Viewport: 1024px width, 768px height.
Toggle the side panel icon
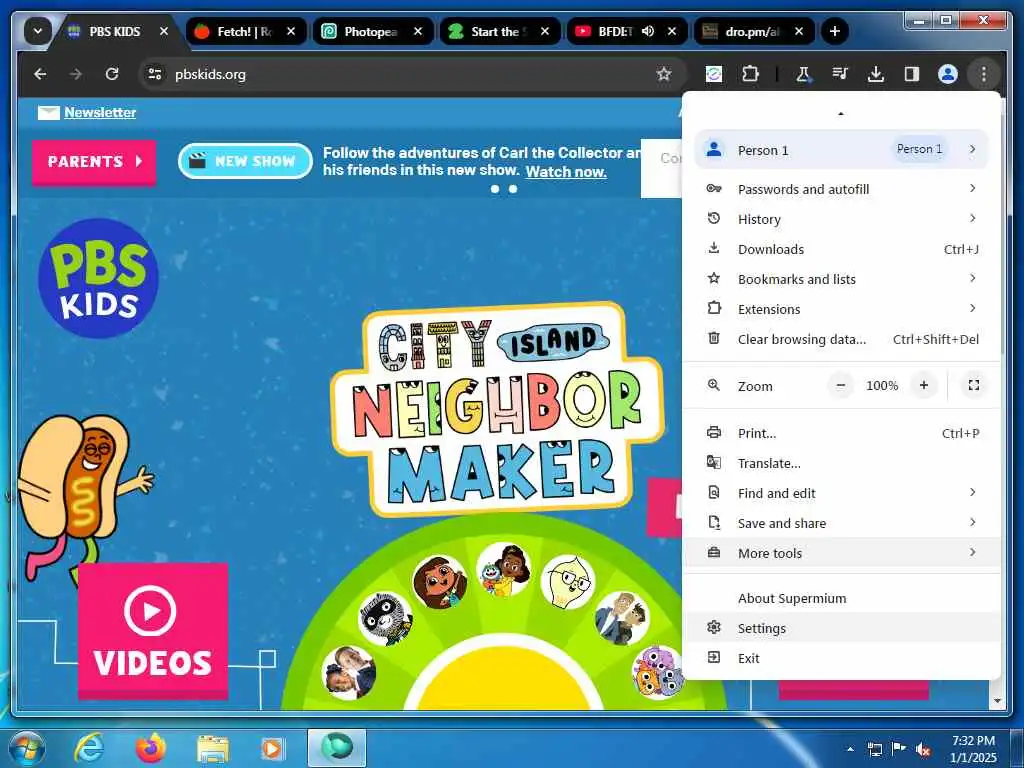(x=912, y=74)
